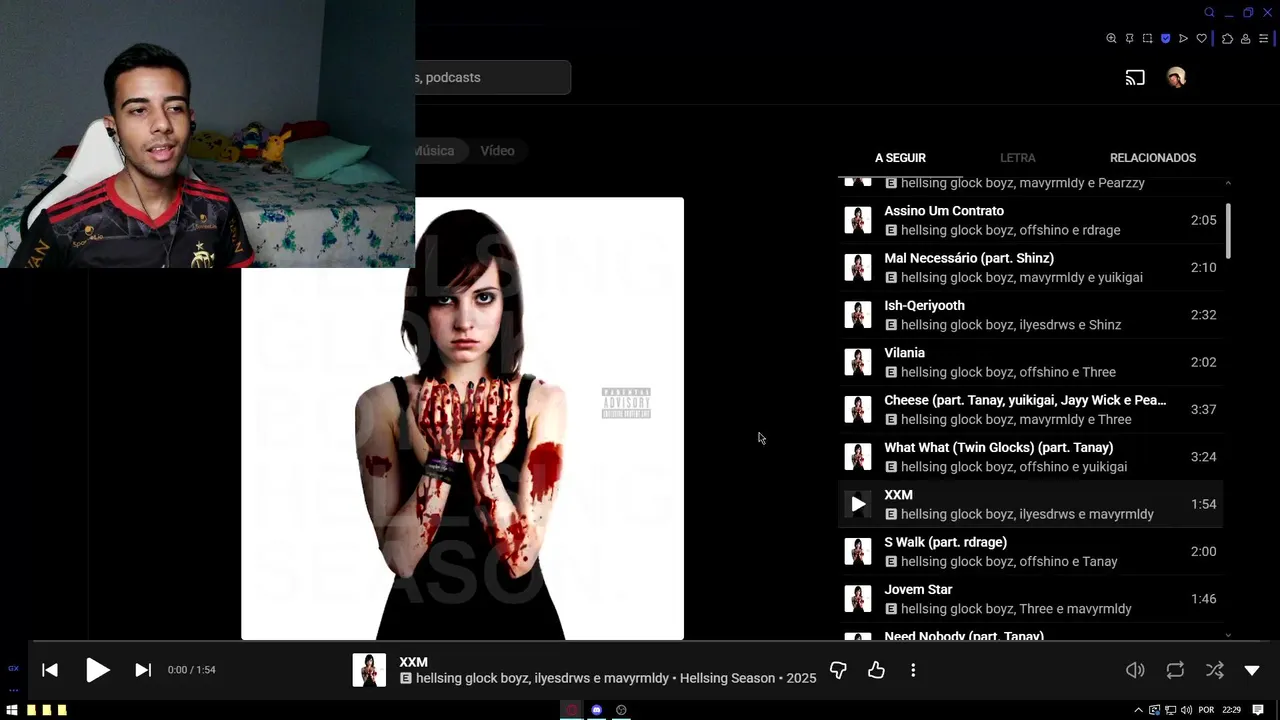Click the queue scrollbar thumb
This screenshot has width=1280, height=720.
click(x=1228, y=230)
